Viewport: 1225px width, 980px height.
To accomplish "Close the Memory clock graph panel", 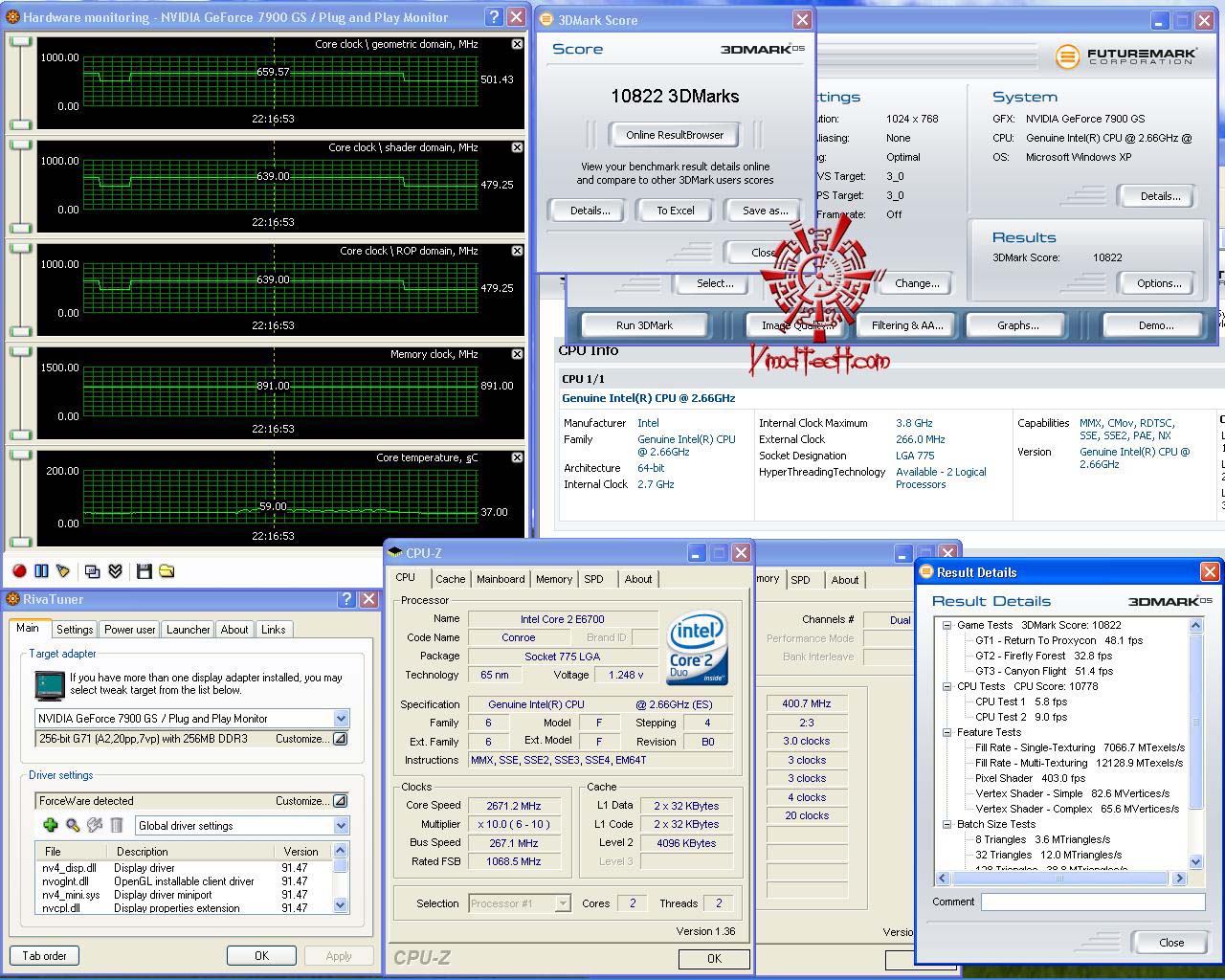I will (517, 354).
